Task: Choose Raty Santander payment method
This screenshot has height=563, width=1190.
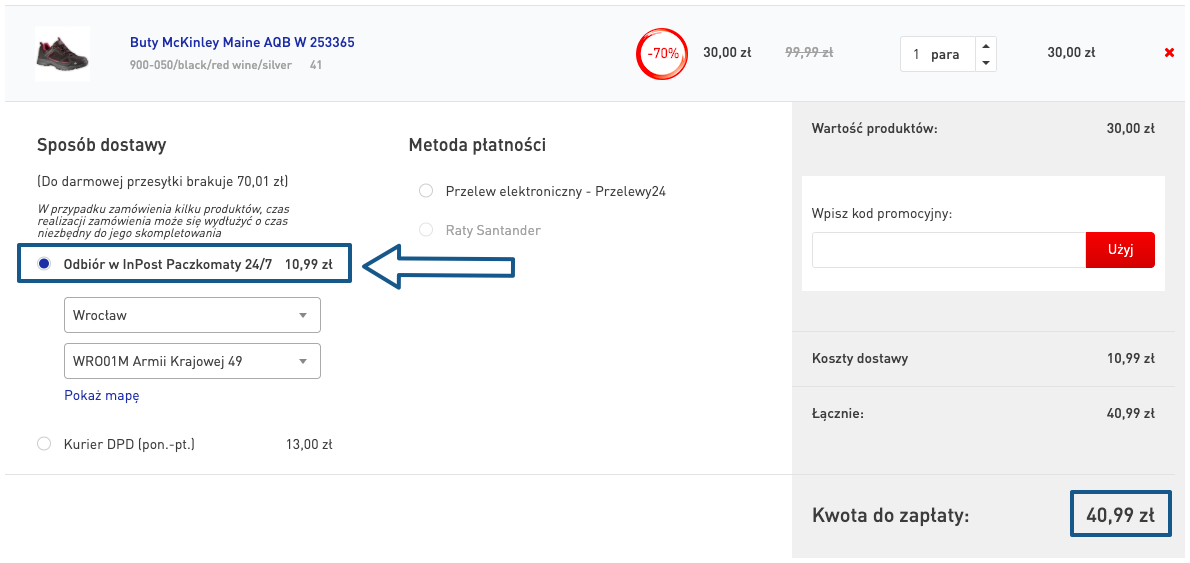Action: click(x=426, y=231)
